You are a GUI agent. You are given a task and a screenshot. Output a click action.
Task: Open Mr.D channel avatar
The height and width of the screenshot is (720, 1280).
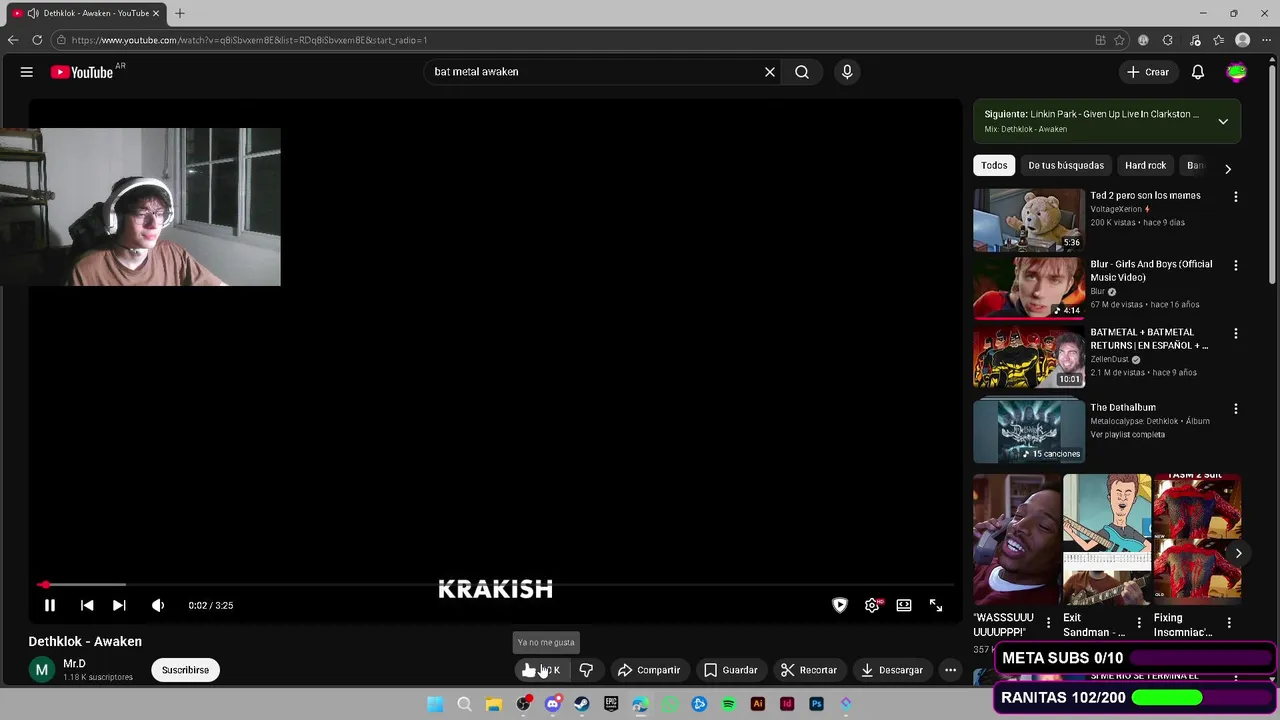(42, 670)
